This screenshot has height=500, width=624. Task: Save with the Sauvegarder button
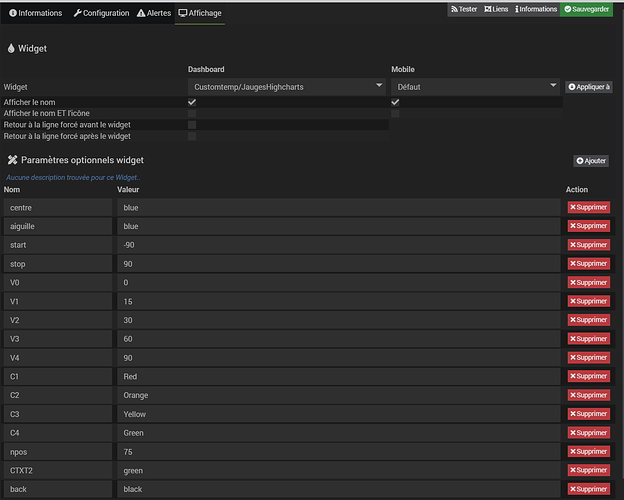(587, 9)
